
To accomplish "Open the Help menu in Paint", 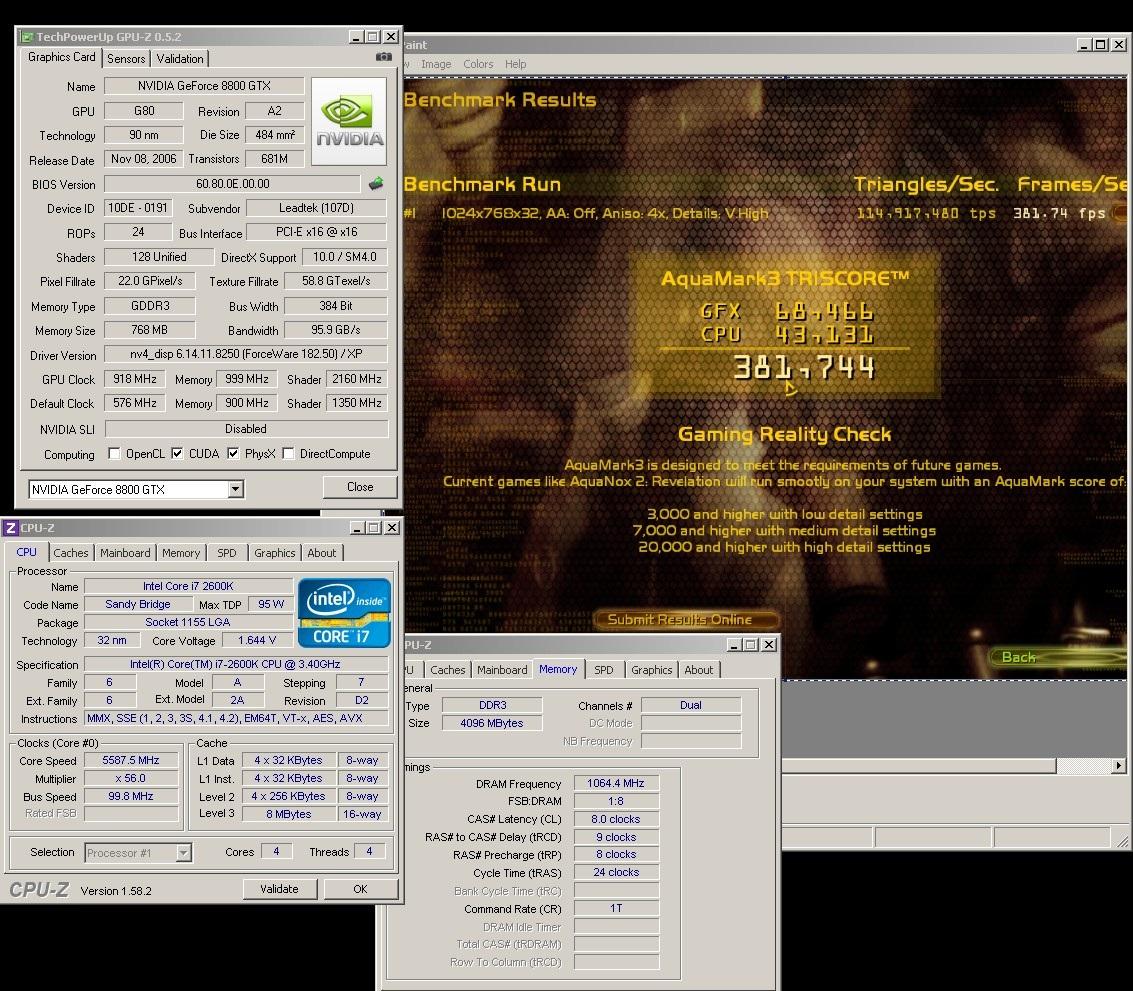I will point(515,64).
